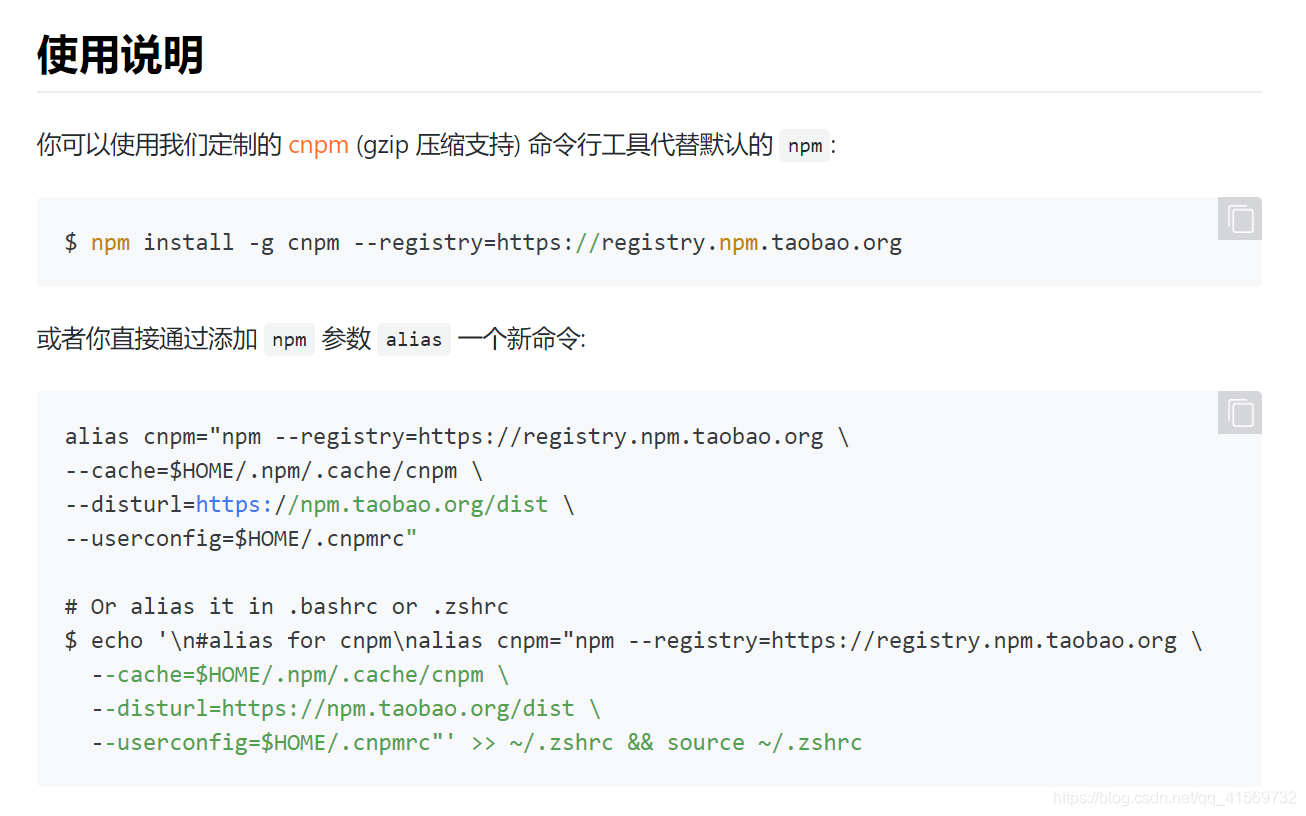Open the orange cnpm link
This screenshot has height=816, width=1306.
point(318,145)
